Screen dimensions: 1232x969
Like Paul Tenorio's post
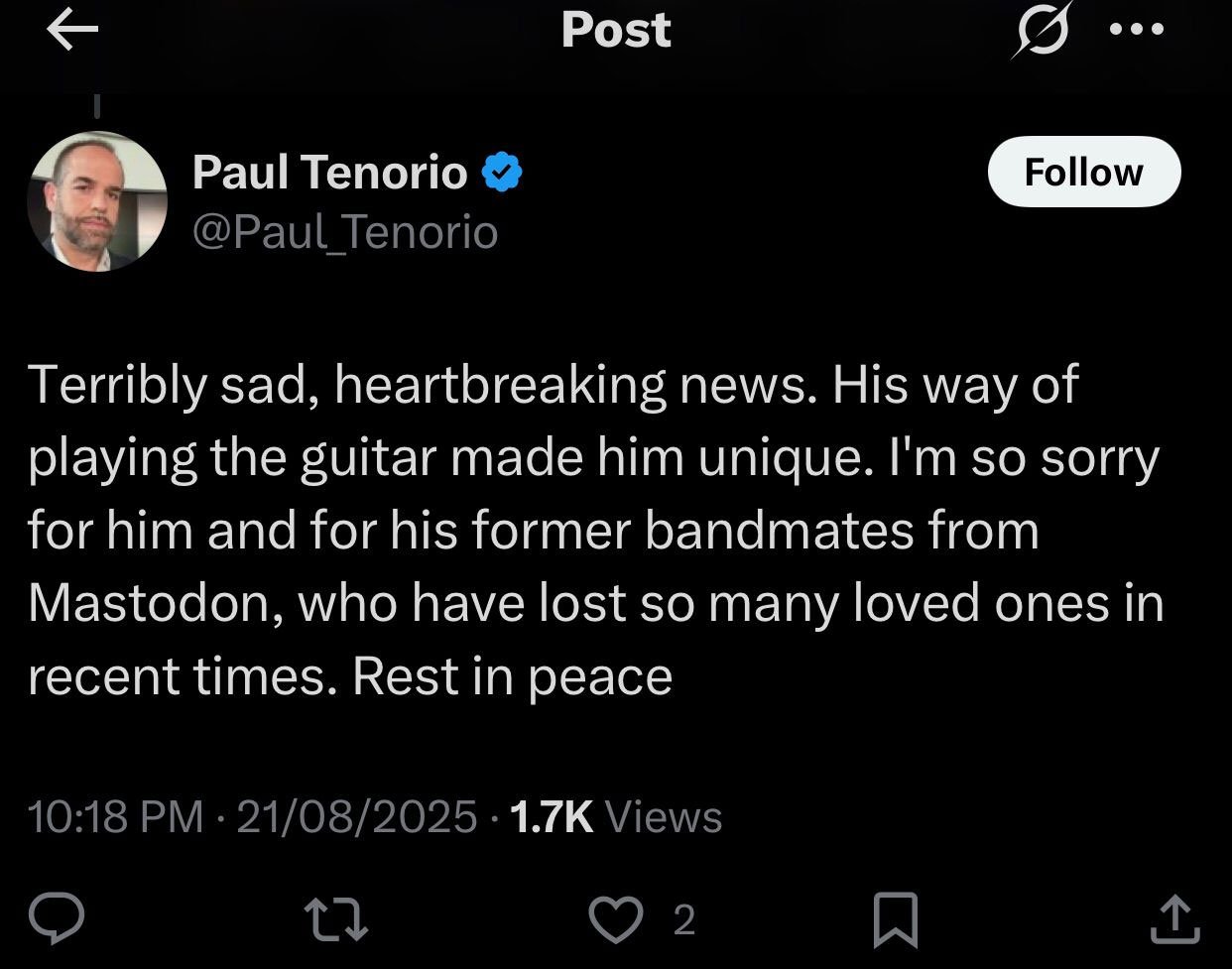(616, 920)
